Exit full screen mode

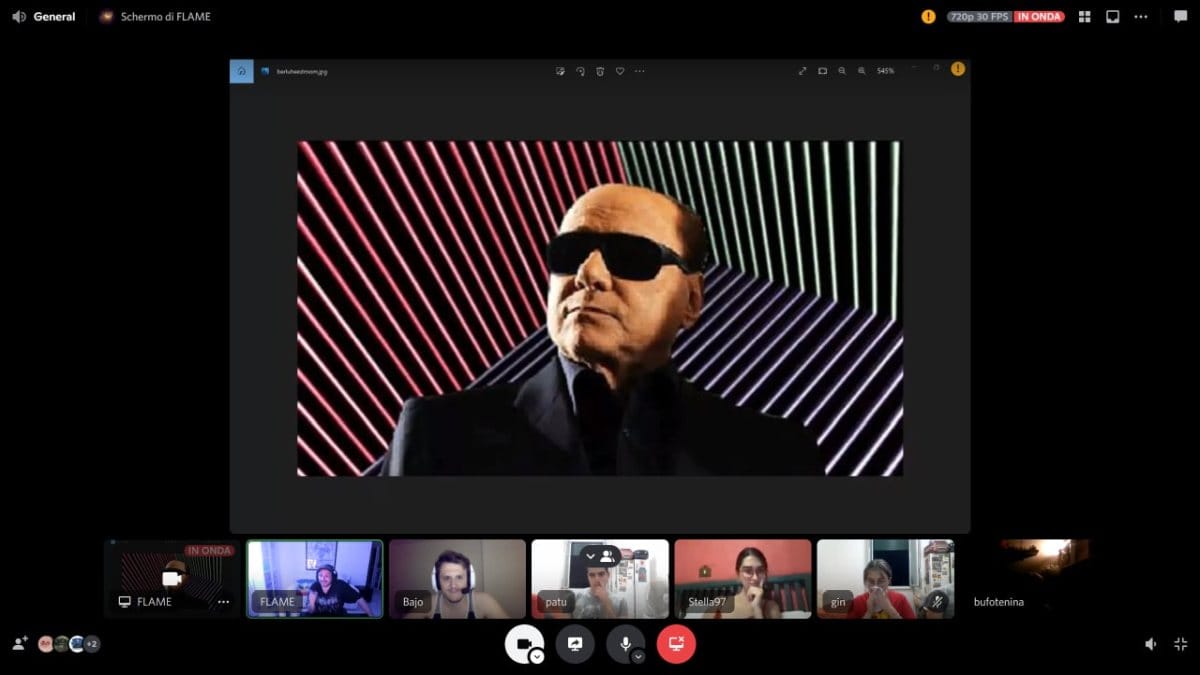coord(1181,644)
